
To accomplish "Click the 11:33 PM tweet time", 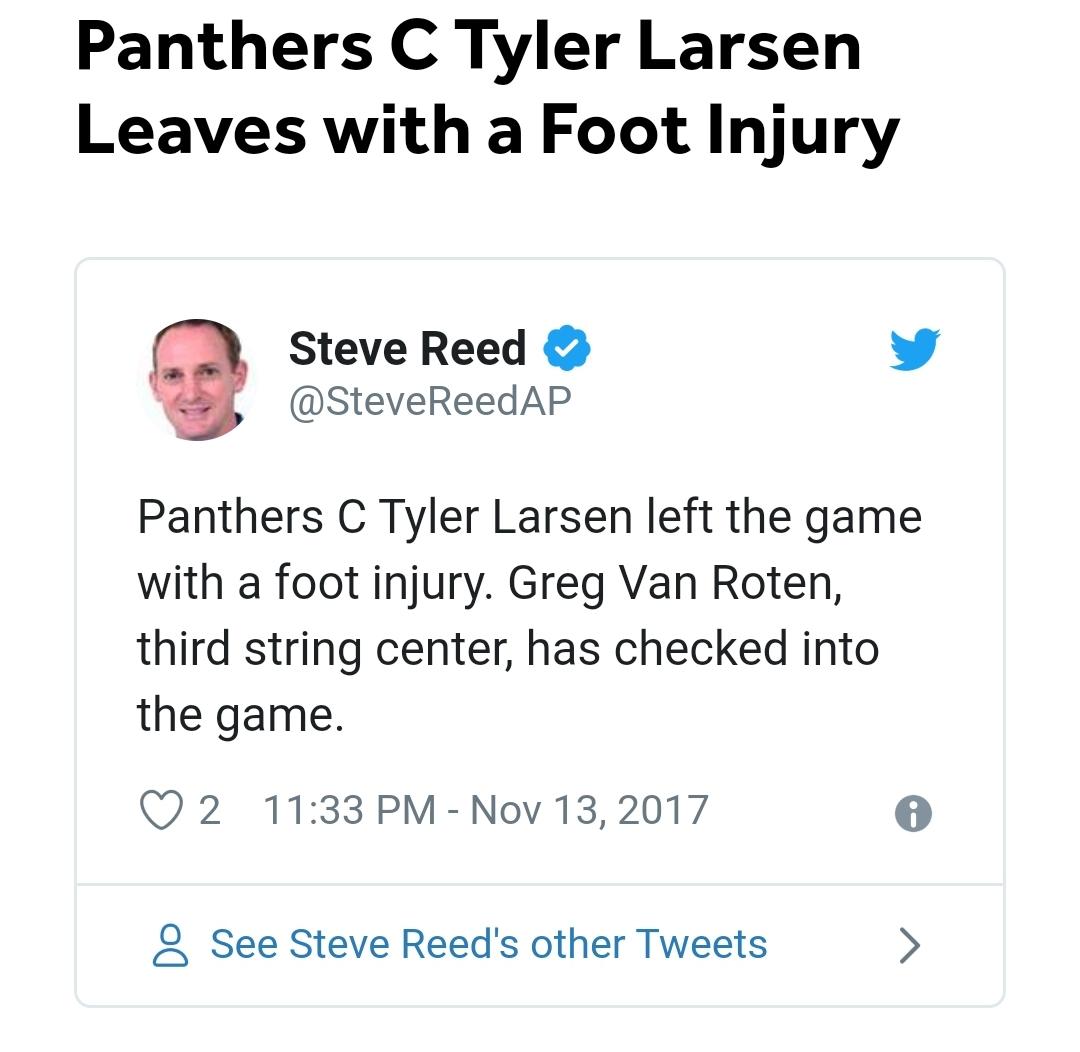I will tap(349, 810).
